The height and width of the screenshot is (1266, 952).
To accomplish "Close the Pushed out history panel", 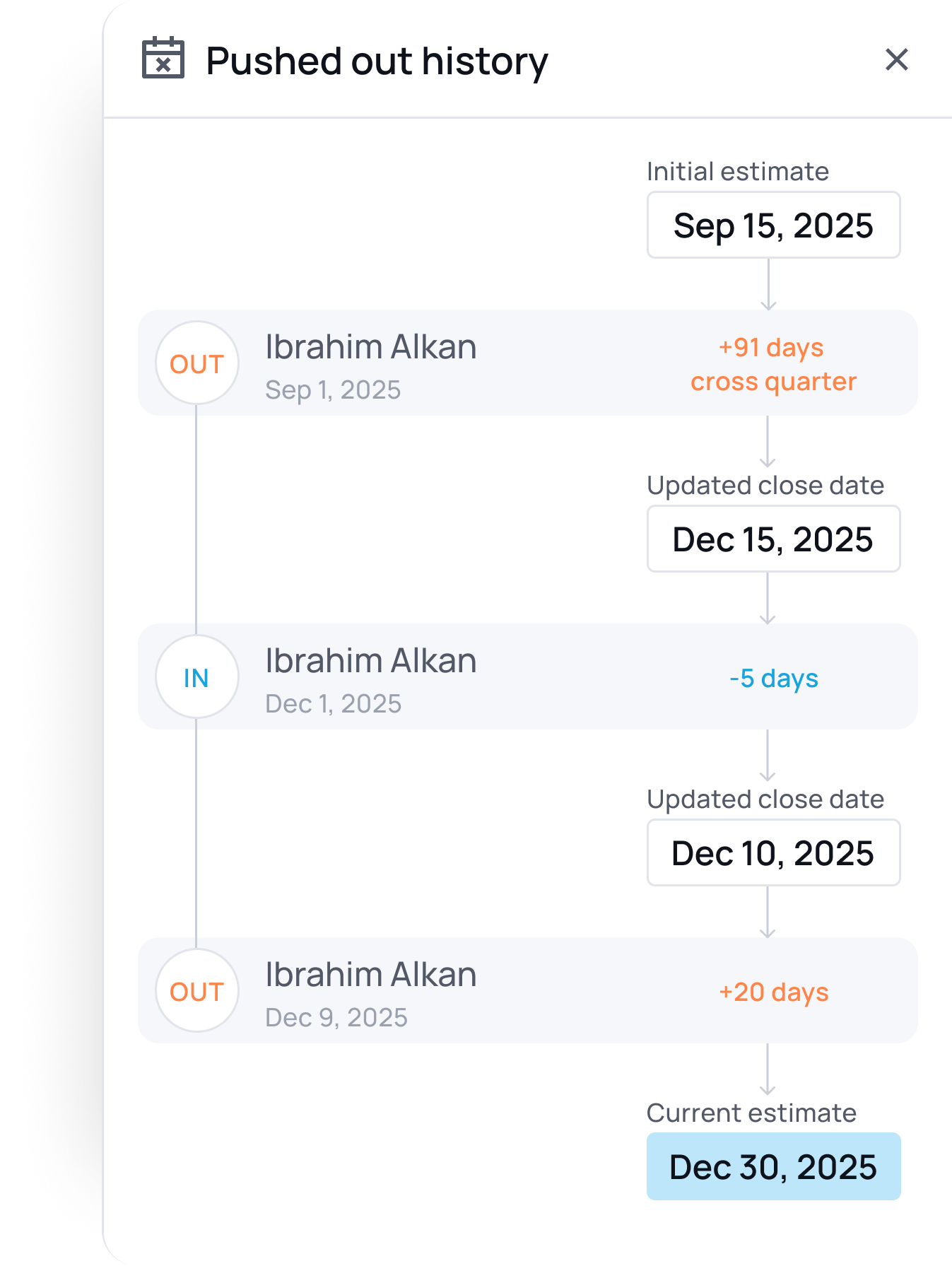I will [x=896, y=60].
